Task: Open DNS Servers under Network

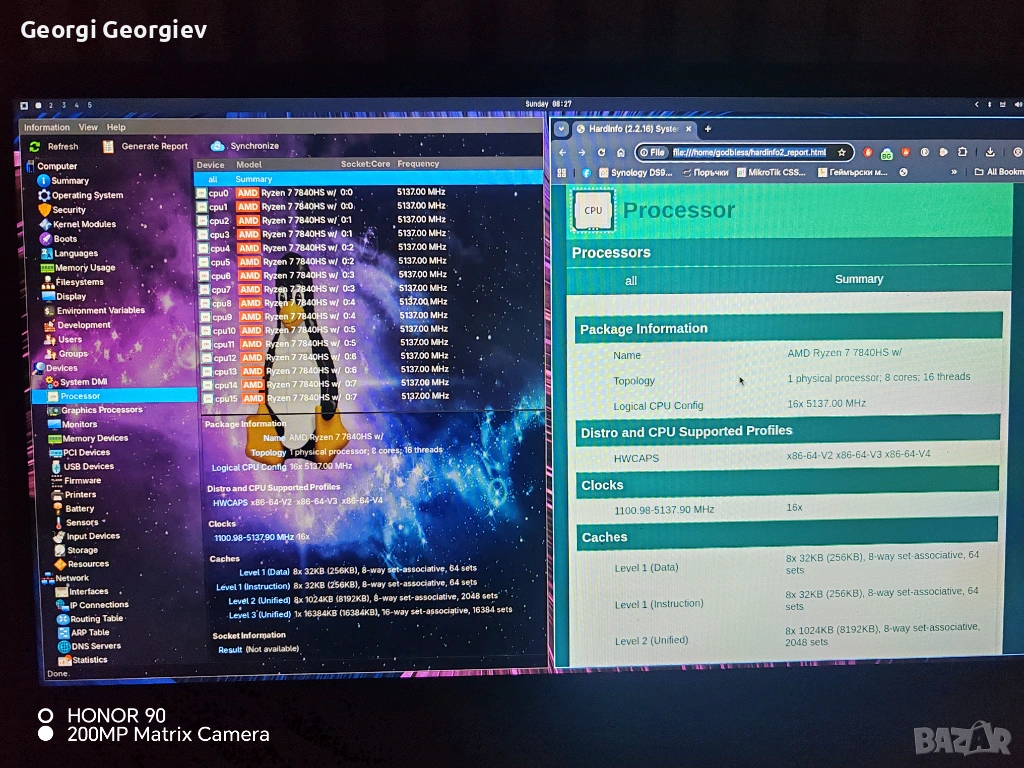Action: coord(95,646)
